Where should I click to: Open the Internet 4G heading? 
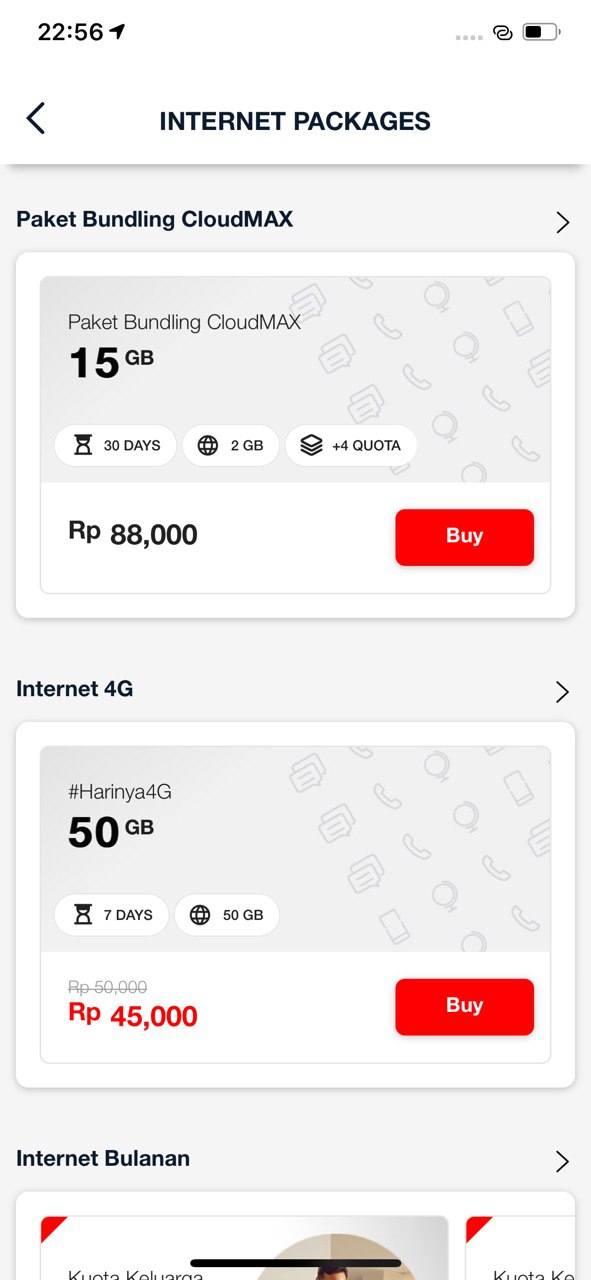[x=75, y=688]
